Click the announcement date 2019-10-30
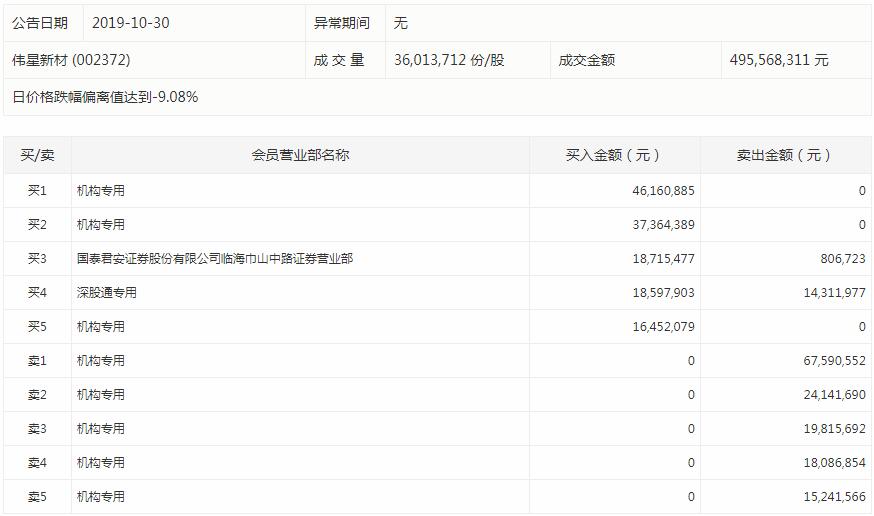Viewport: 874px width, 516px height. pyautogui.click(x=131, y=23)
